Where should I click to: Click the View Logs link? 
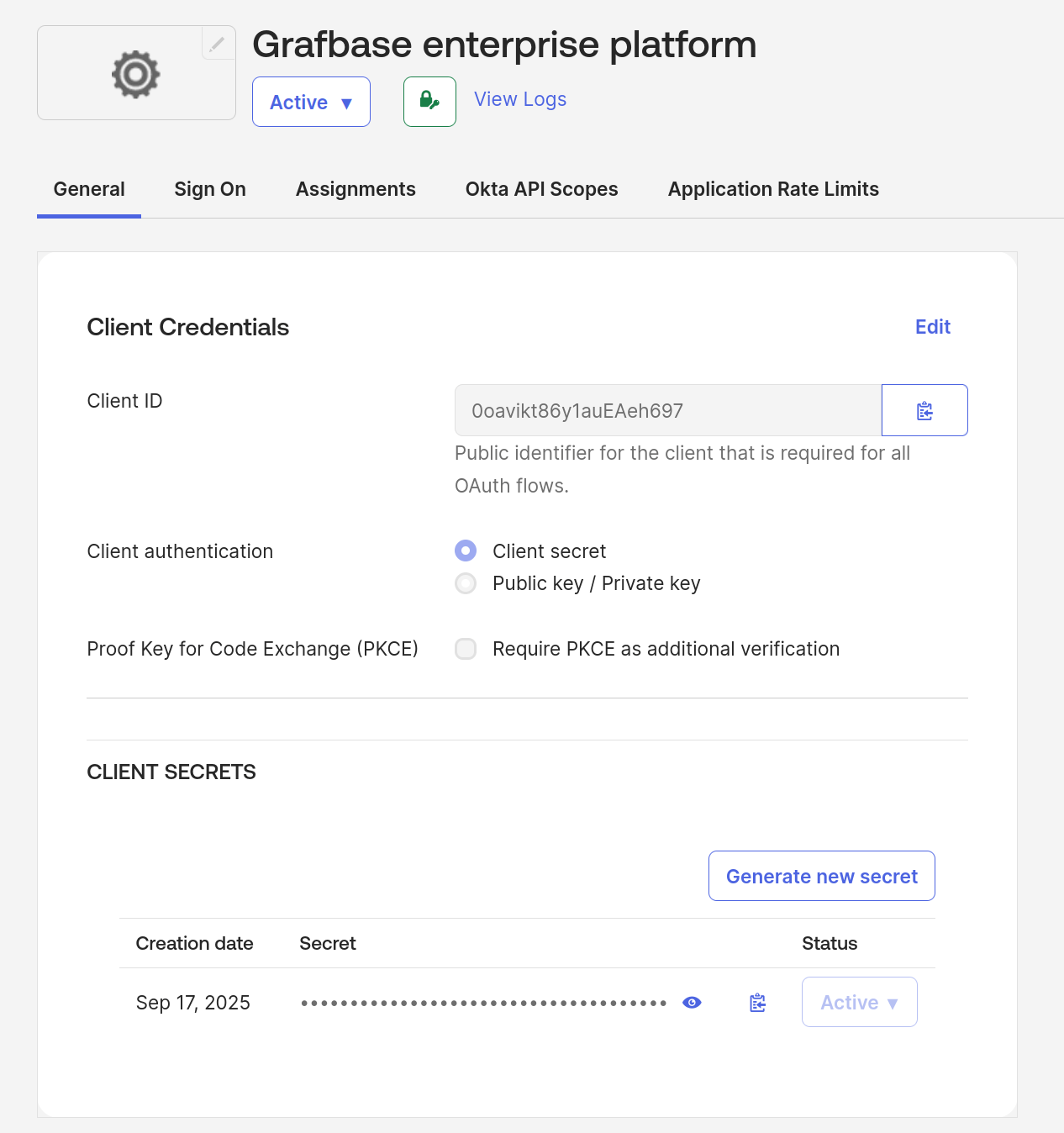[520, 99]
